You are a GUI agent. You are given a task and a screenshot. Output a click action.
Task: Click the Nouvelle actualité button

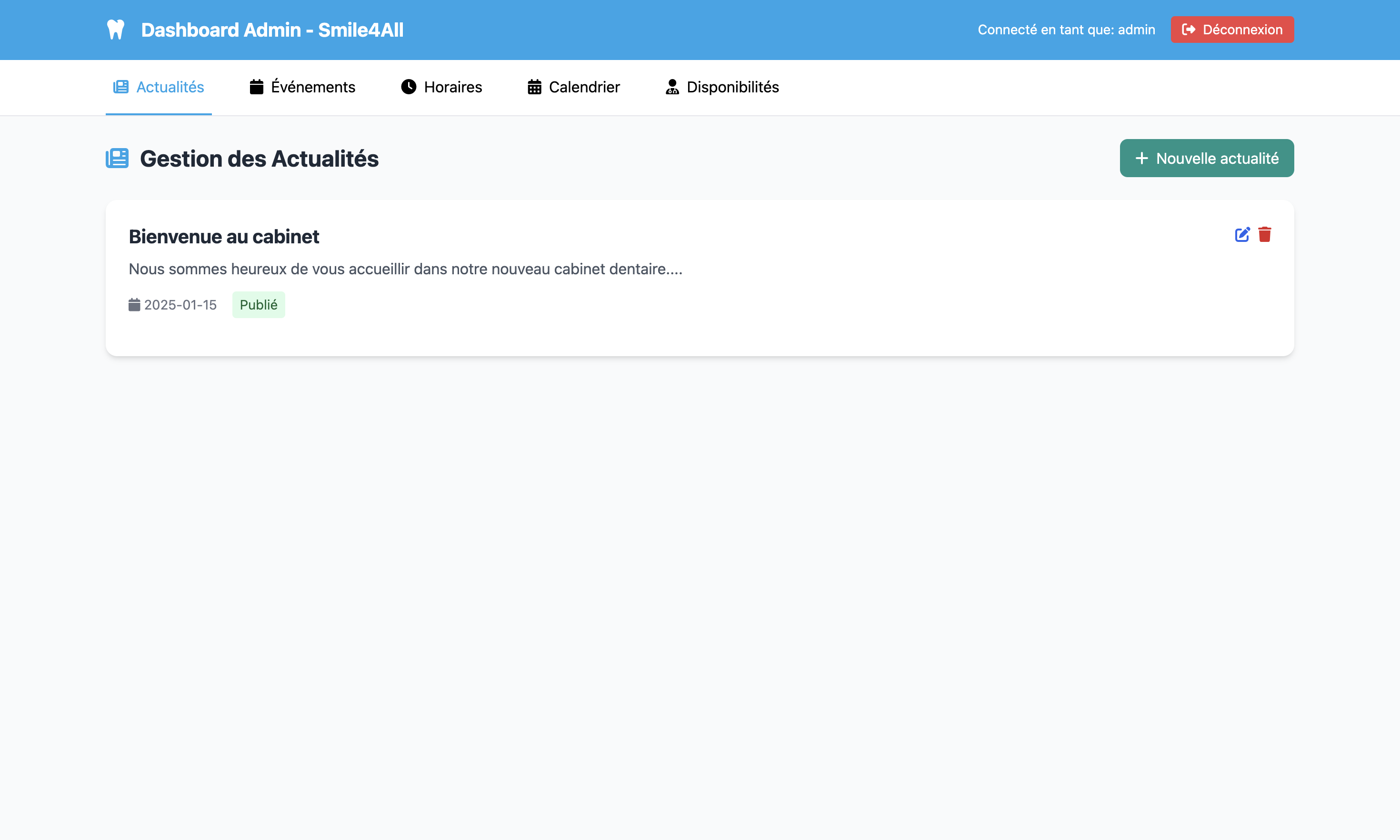[x=1207, y=158]
